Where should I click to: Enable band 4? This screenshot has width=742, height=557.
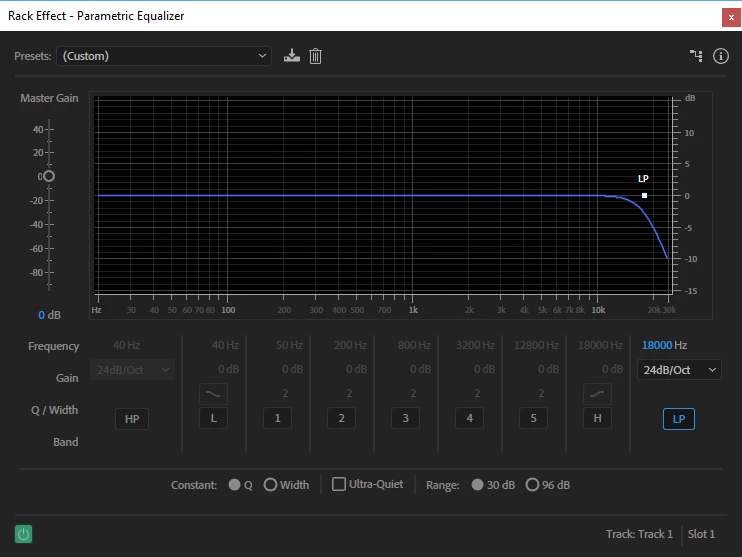click(x=469, y=418)
